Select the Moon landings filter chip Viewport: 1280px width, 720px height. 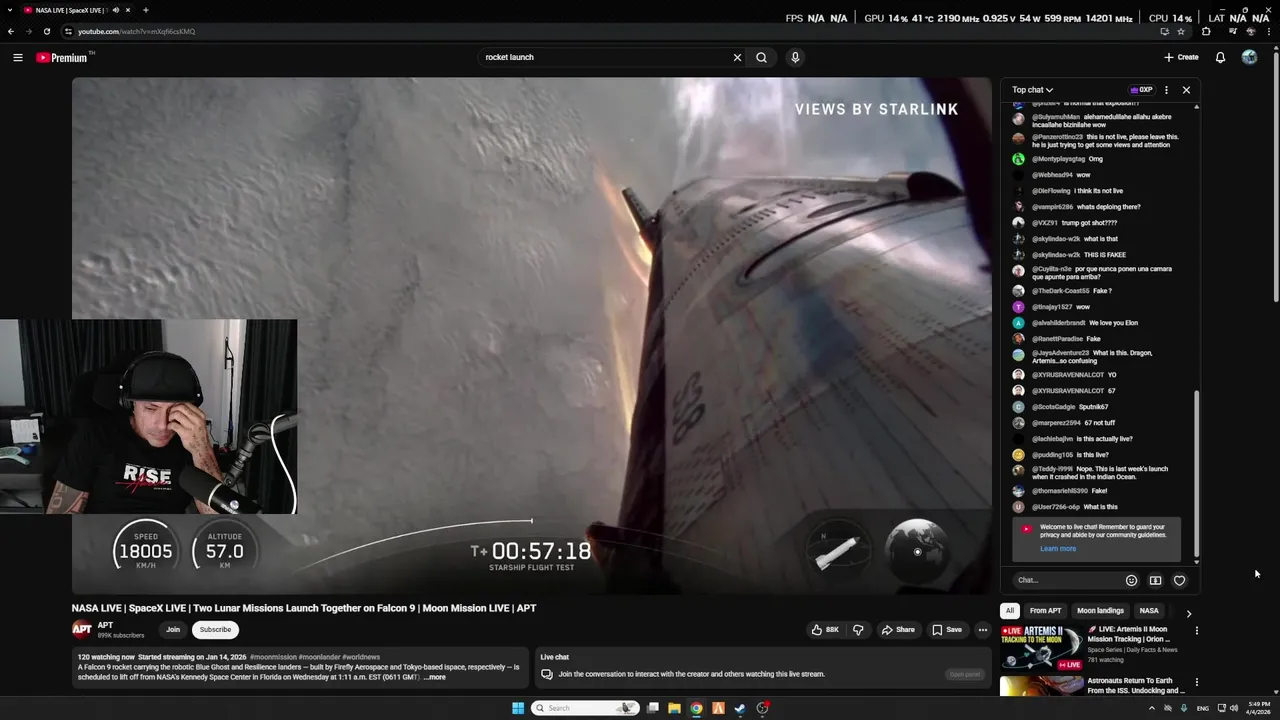pos(1100,611)
